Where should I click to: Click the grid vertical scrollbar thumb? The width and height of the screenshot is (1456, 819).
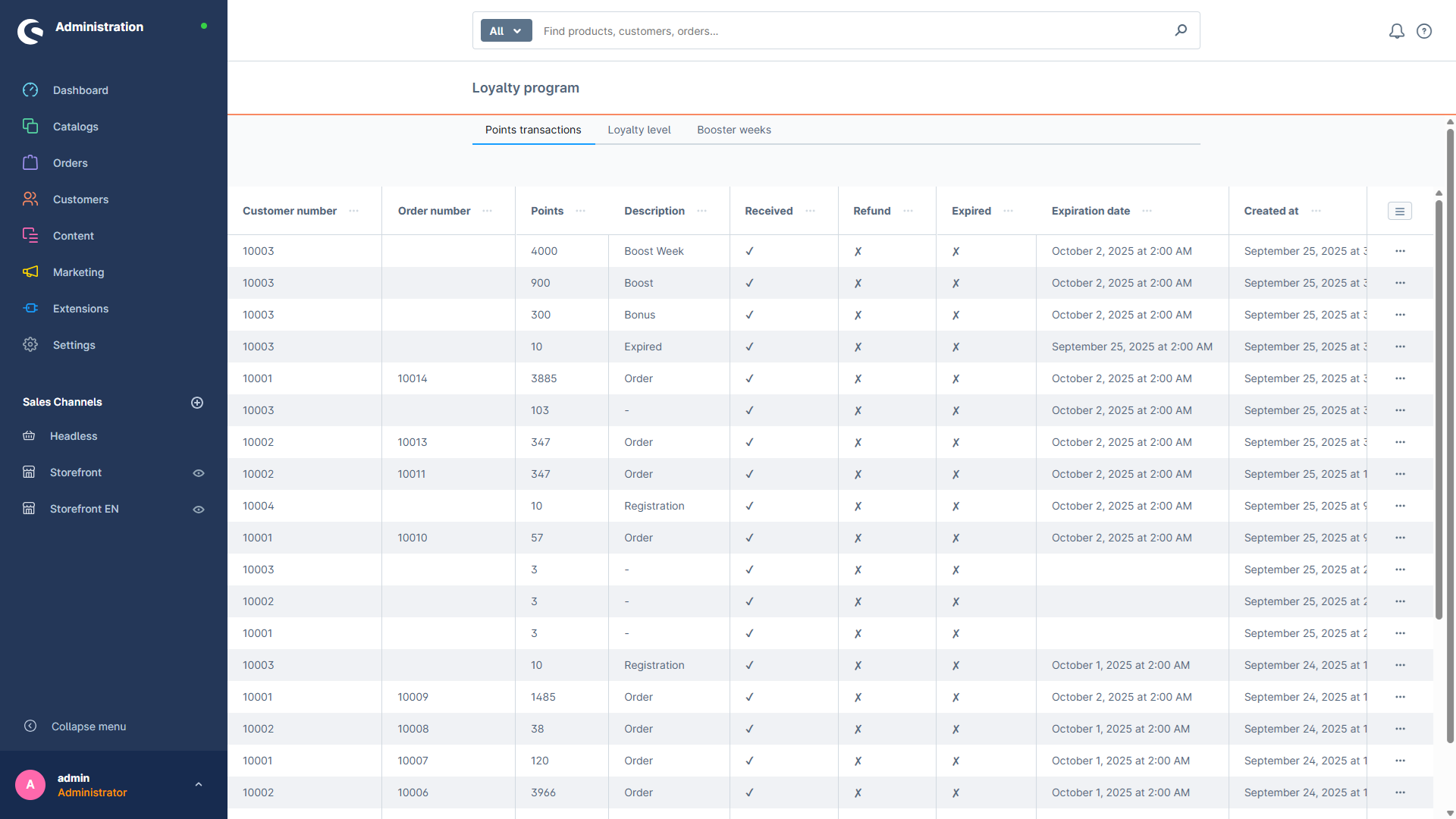1439,409
